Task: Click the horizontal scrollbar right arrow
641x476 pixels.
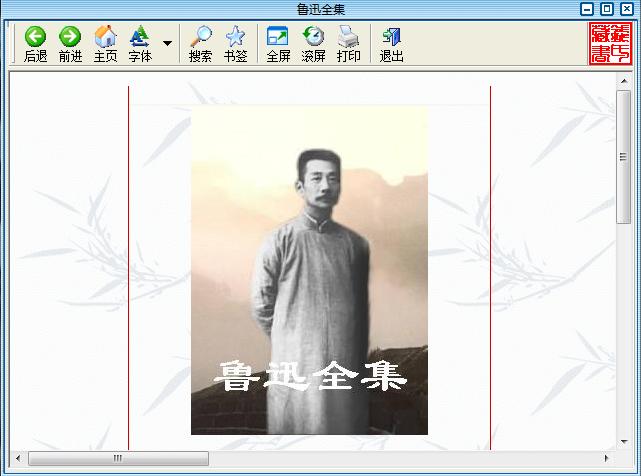Action: point(607,459)
